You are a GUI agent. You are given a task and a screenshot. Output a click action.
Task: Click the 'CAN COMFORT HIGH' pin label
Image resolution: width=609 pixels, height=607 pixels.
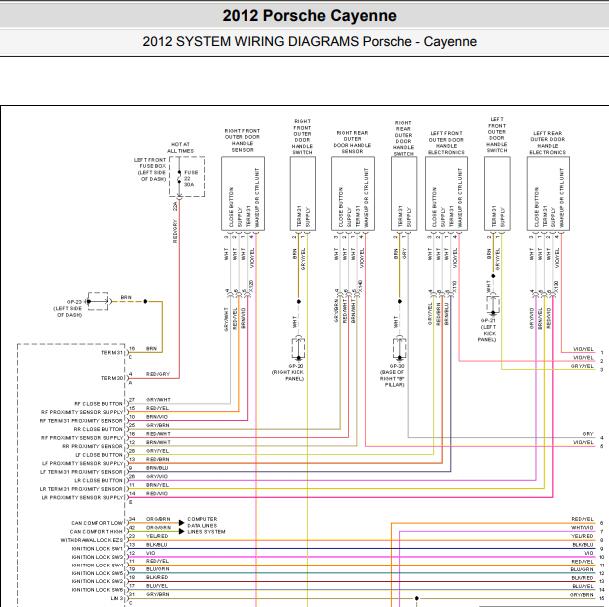[x=96, y=532]
